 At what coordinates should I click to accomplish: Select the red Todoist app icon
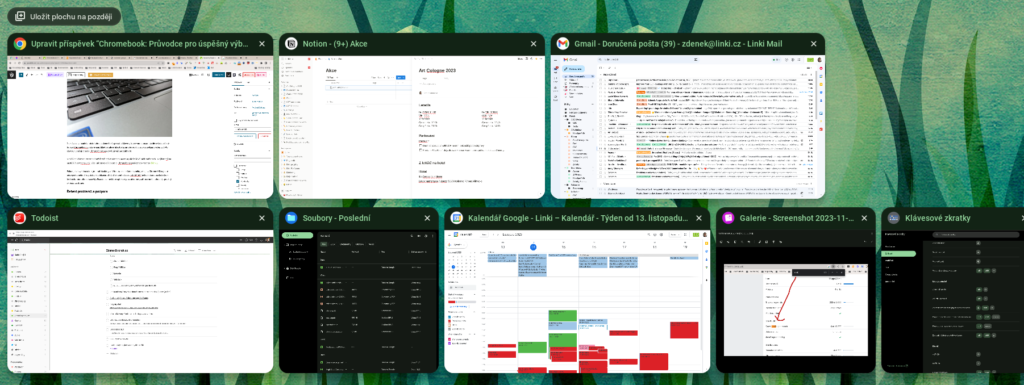[20, 218]
